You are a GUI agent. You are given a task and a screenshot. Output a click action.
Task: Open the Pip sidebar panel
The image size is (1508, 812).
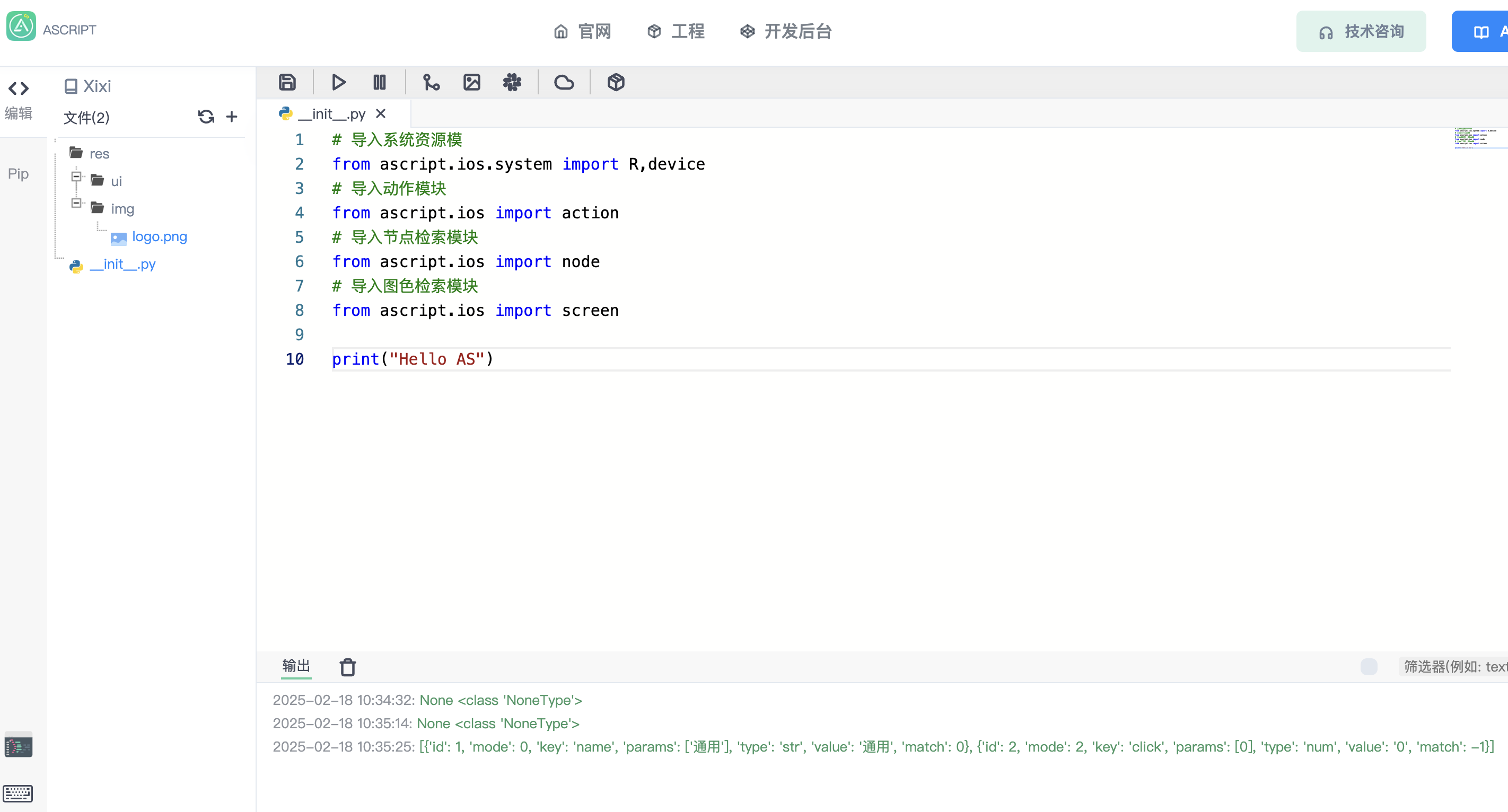18,174
